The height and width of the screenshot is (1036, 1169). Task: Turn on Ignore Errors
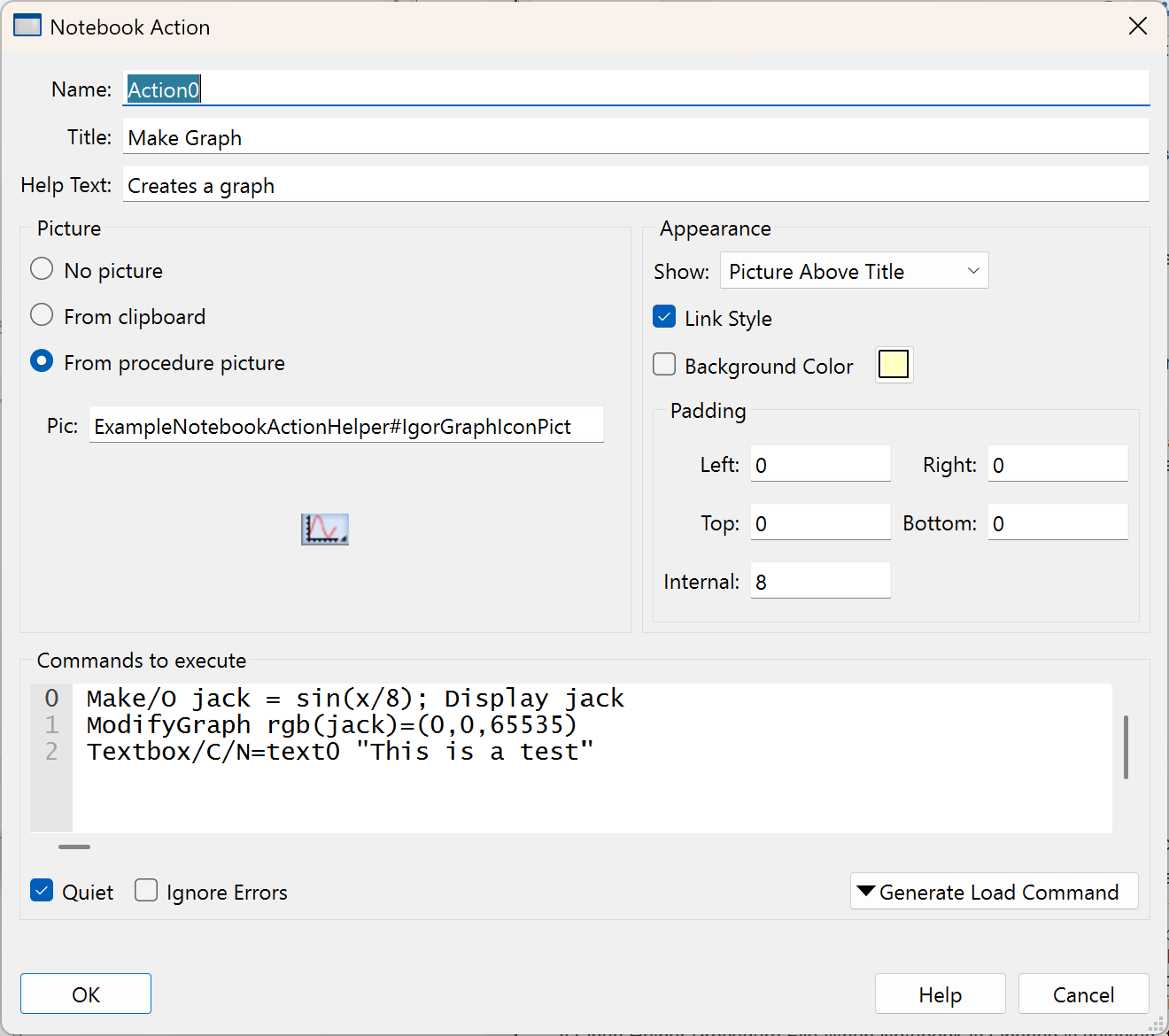(x=146, y=891)
